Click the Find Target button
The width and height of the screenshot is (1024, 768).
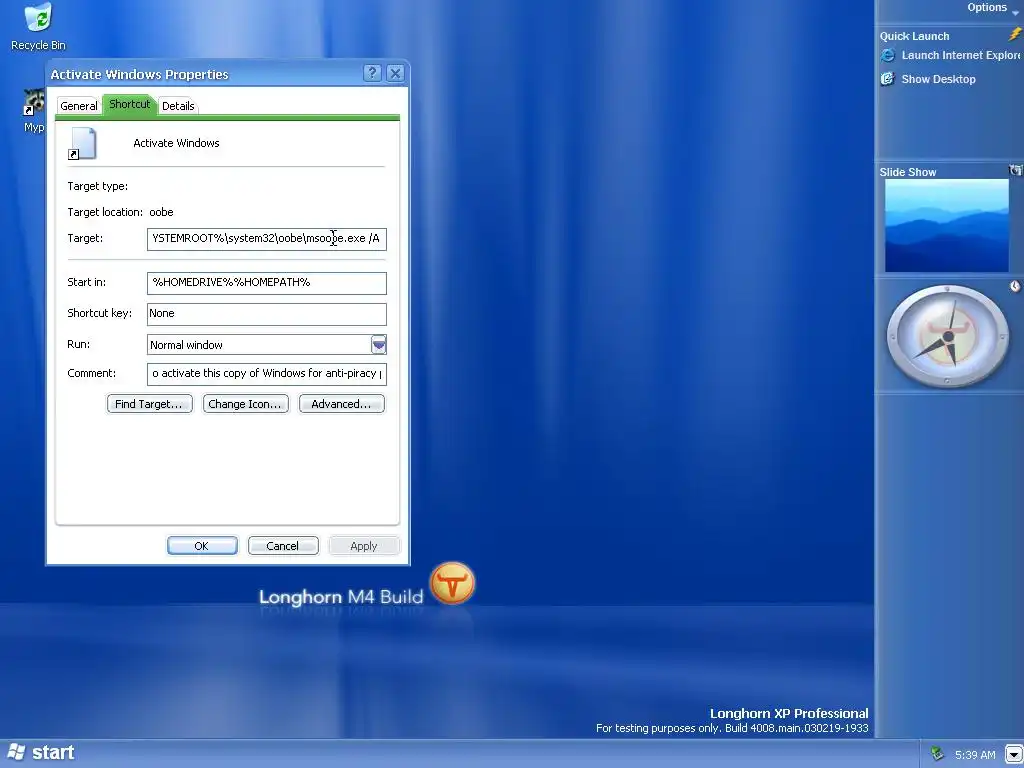pyautogui.click(x=150, y=404)
